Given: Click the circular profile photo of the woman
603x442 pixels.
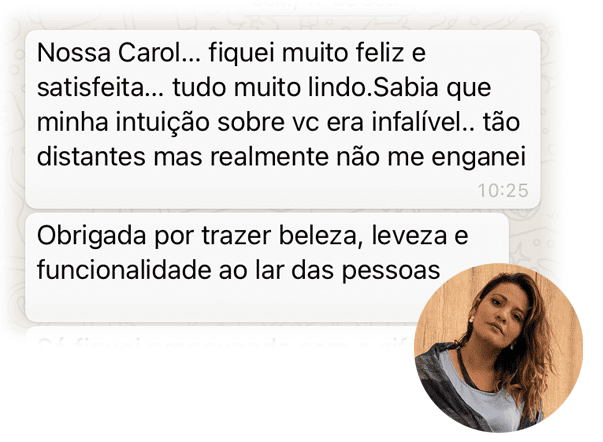Looking at the screenshot, I should (498, 347).
